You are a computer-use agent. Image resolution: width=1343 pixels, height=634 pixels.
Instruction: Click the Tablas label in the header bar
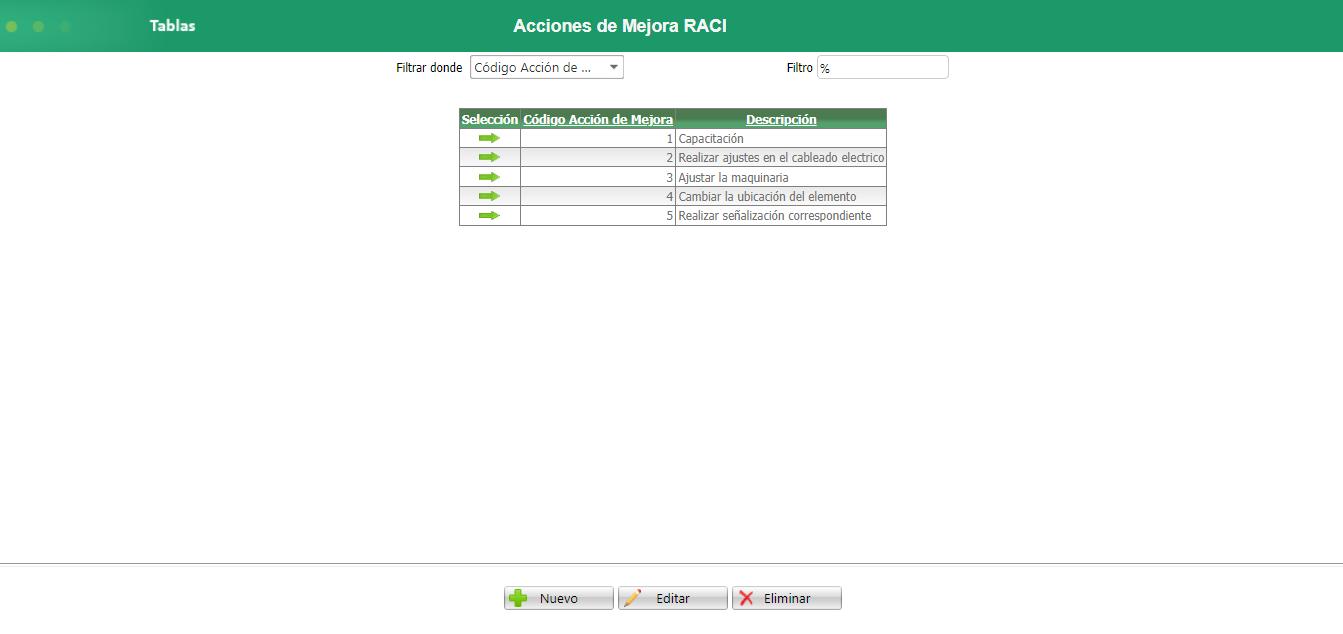[172, 26]
